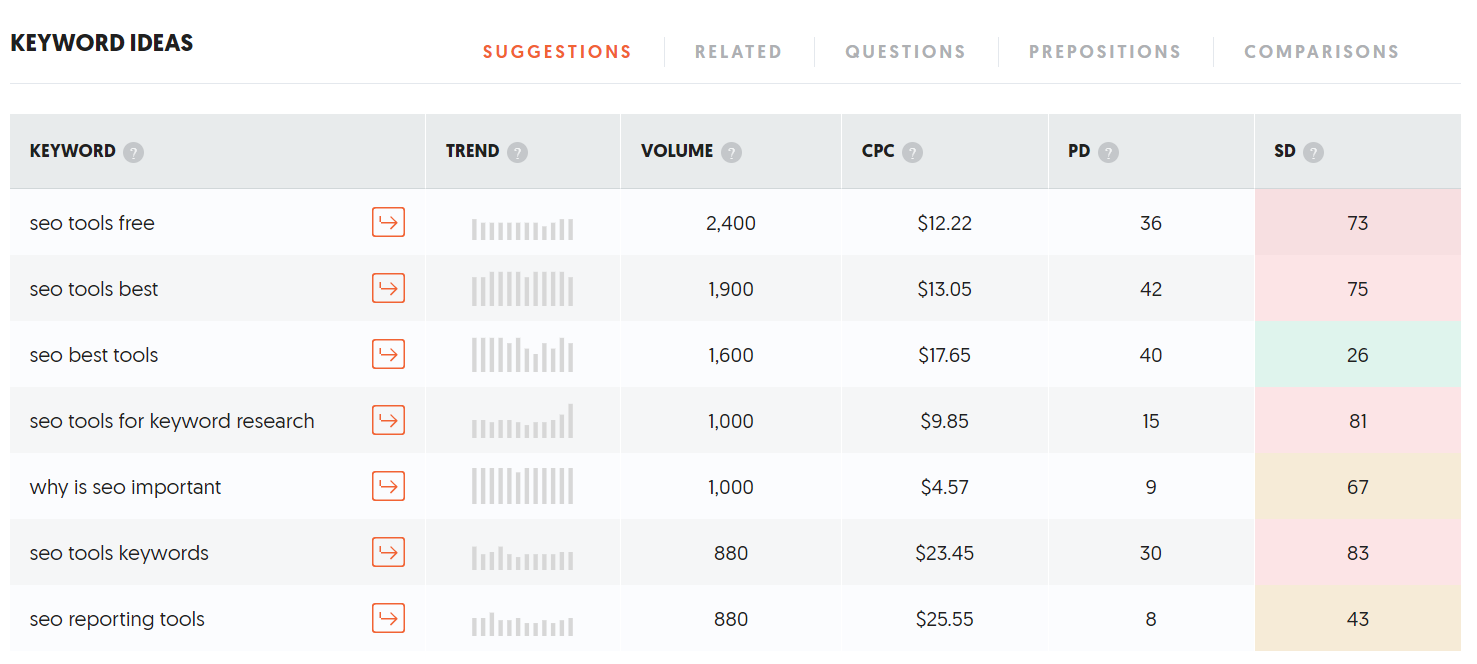Open arrow icon beside 'seo tools best'
The width and height of the screenshot is (1477, 664).
pyautogui.click(x=388, y=288)
